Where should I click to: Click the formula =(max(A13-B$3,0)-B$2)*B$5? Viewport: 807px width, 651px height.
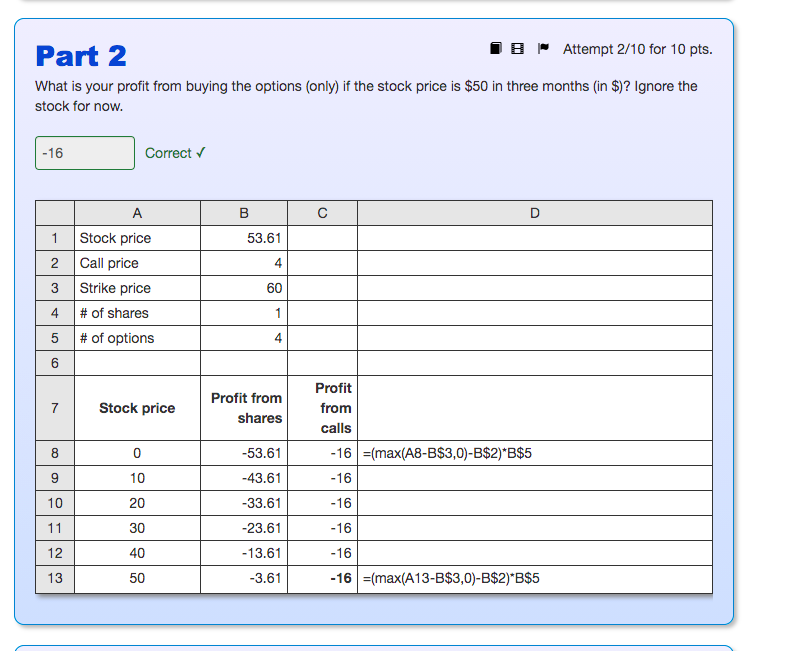pos(451,578)
